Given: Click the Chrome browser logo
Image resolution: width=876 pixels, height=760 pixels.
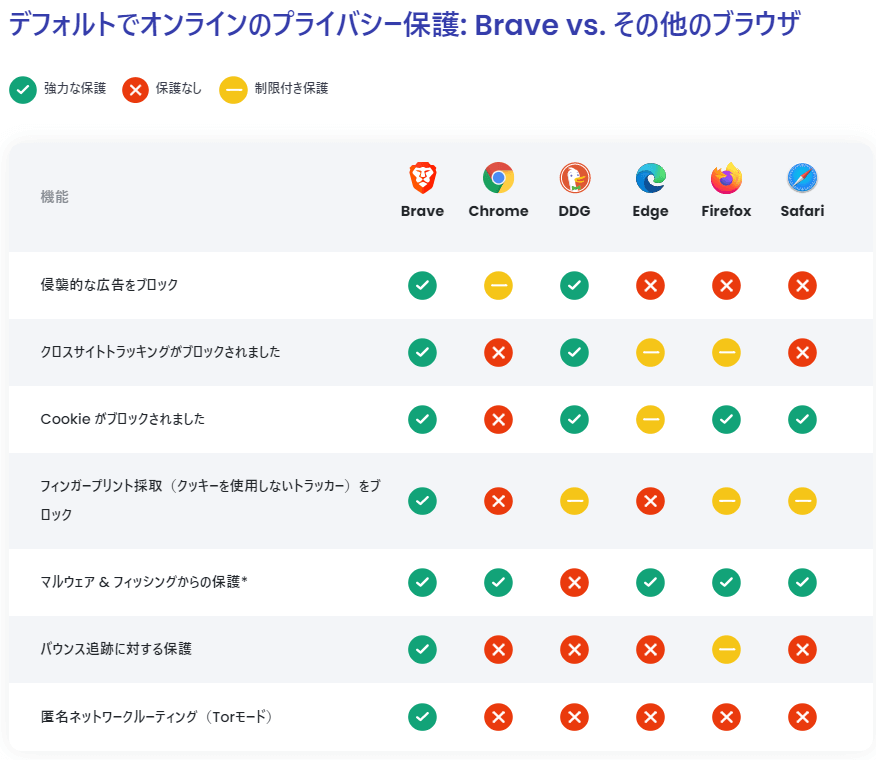Looking at the screenshot, I should pos(498,178).
